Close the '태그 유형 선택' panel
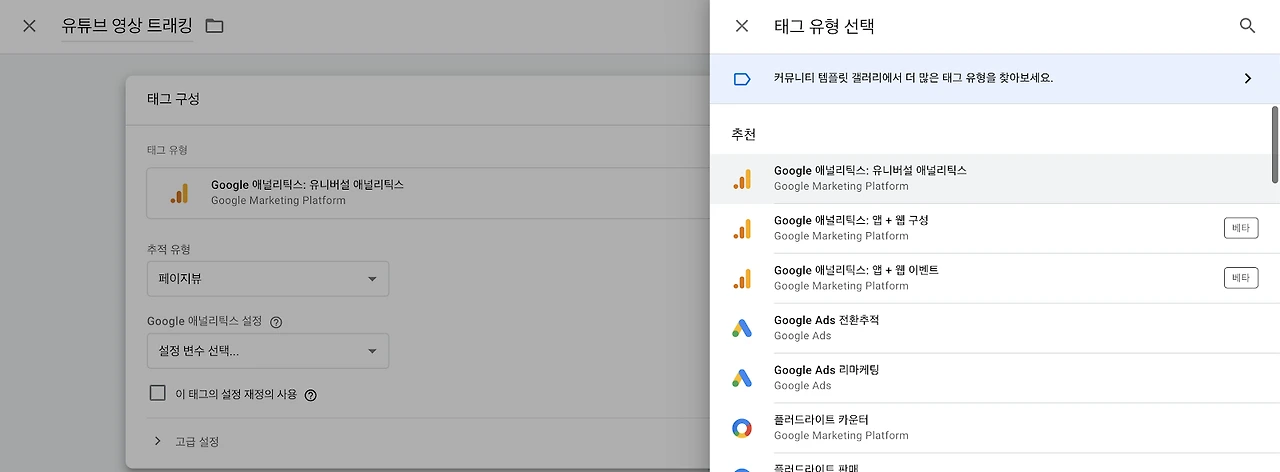The width and height of the screenshot is (1280, 472). pyautogui.click(x=741, y=26)
